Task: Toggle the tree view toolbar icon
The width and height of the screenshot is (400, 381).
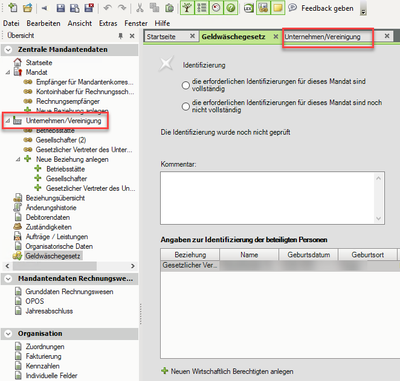Action: tap(187, 7)
